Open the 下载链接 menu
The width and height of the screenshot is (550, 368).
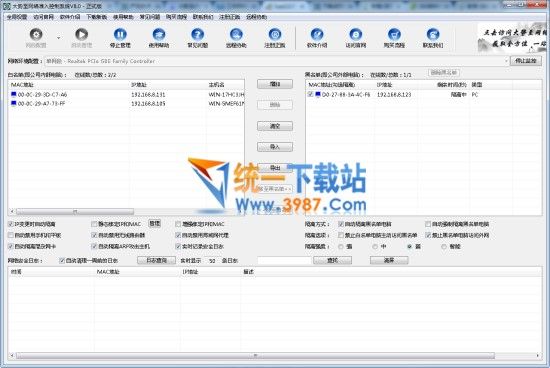[x=96, y=17]
